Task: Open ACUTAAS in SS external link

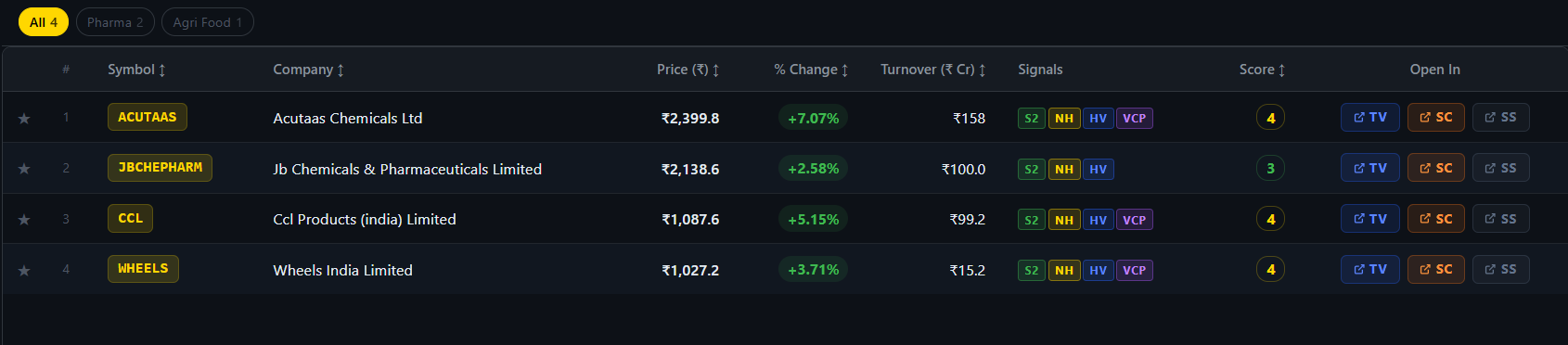Action: click(x=1500, y=118)
